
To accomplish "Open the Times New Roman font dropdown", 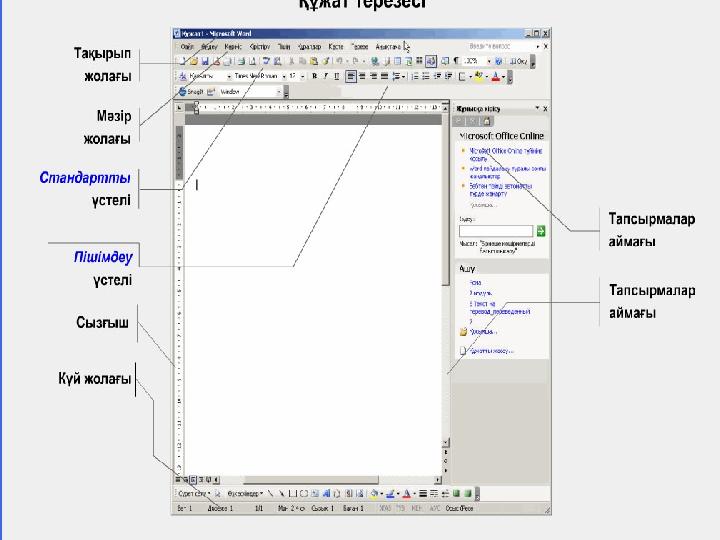I will tap(284, 76).
